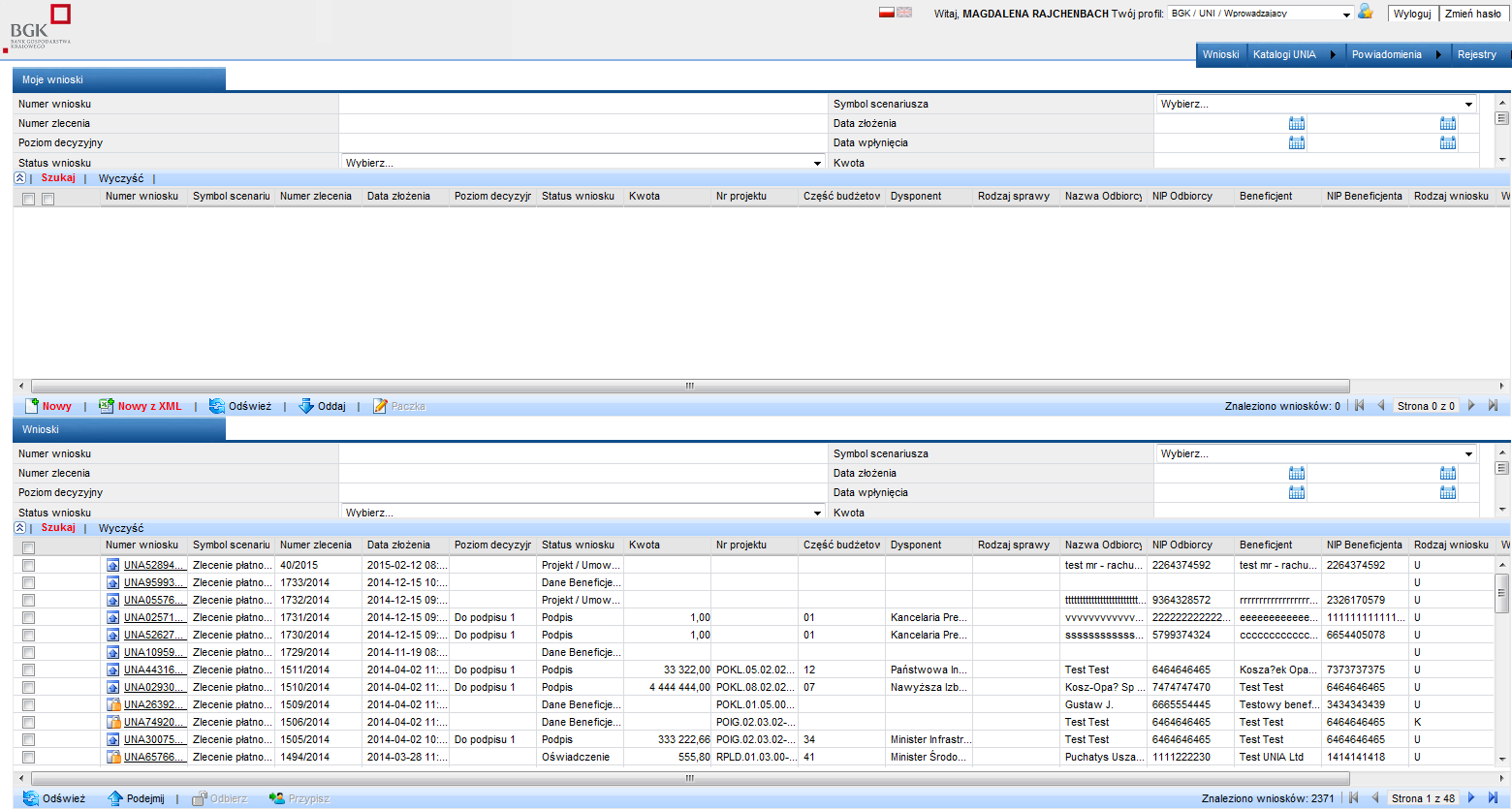Open Wnioski menu item
The width and height of the screenshot is (1512, 810).
[x=1220, y=54]
